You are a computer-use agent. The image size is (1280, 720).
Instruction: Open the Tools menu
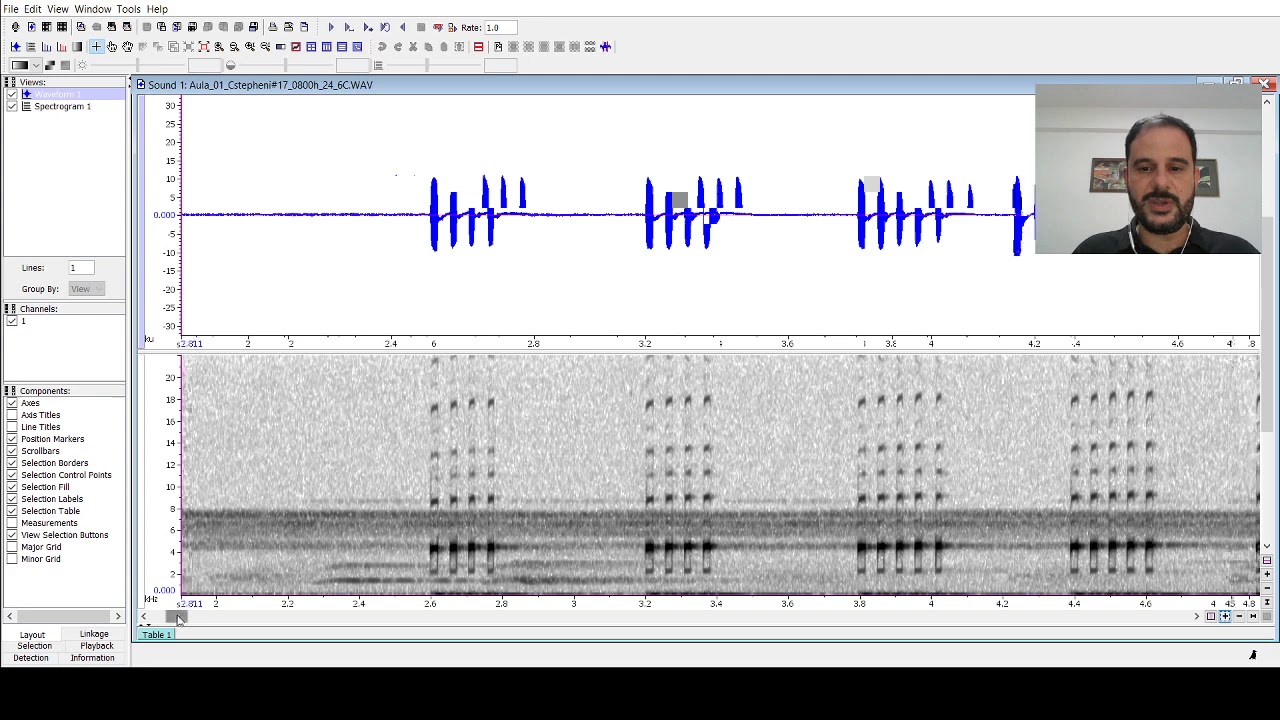[x=128, y=9]
